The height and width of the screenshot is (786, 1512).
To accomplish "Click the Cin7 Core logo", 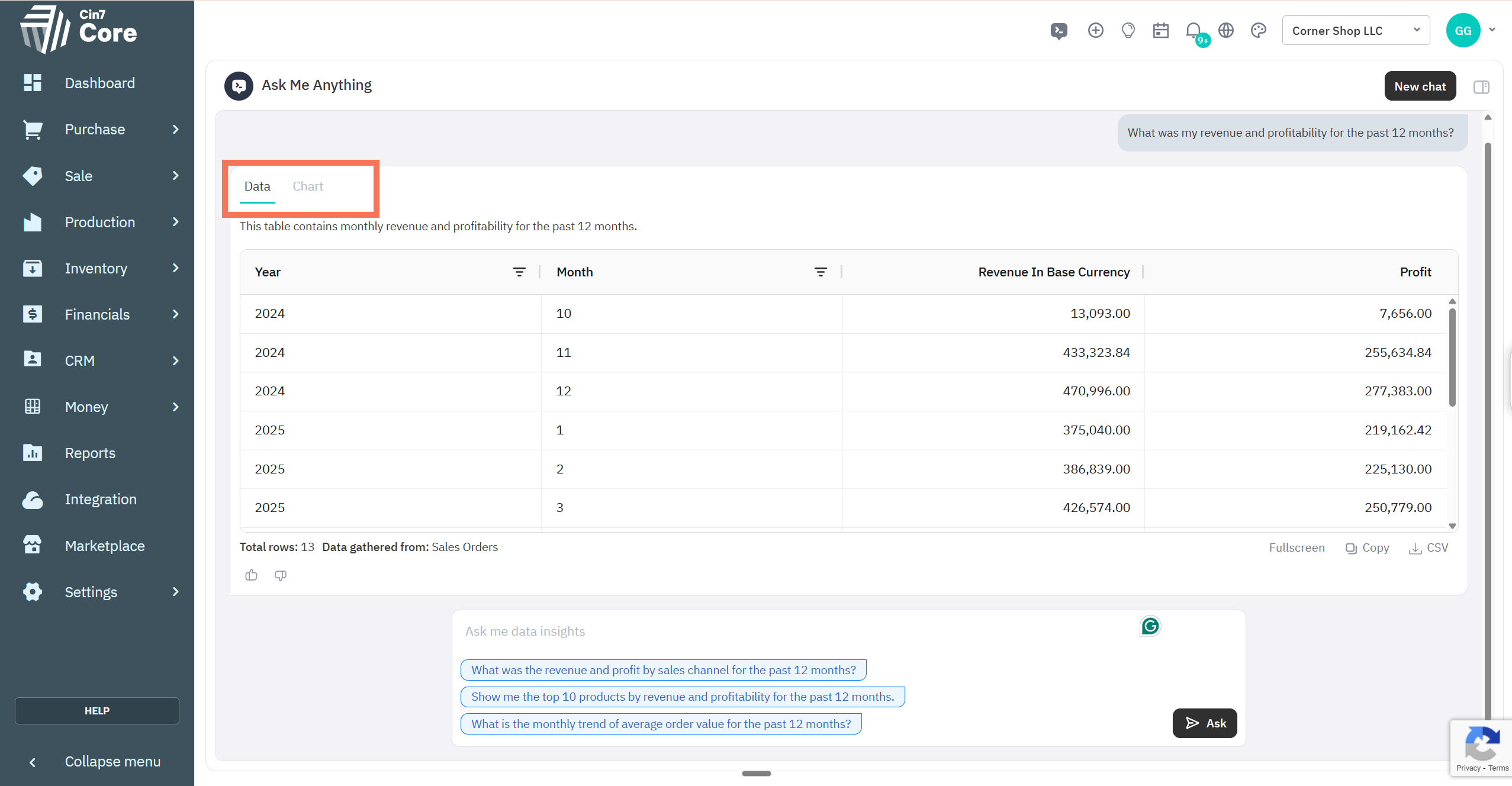I will pos(79,29).
